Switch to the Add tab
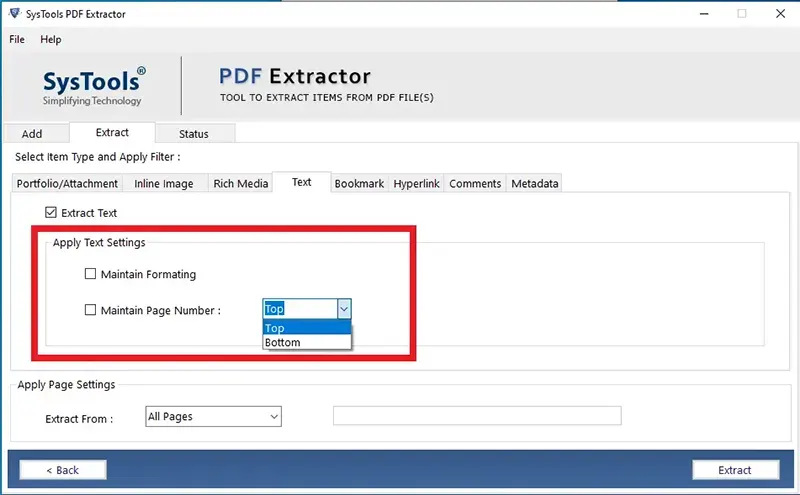Viewport: 800px width, 495px height. point(36,134)
